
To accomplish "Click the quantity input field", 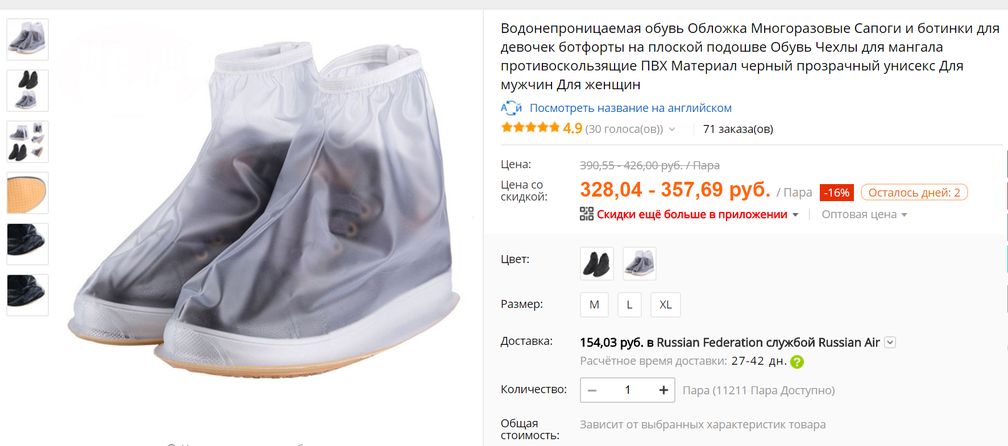I will click(628, 390).
